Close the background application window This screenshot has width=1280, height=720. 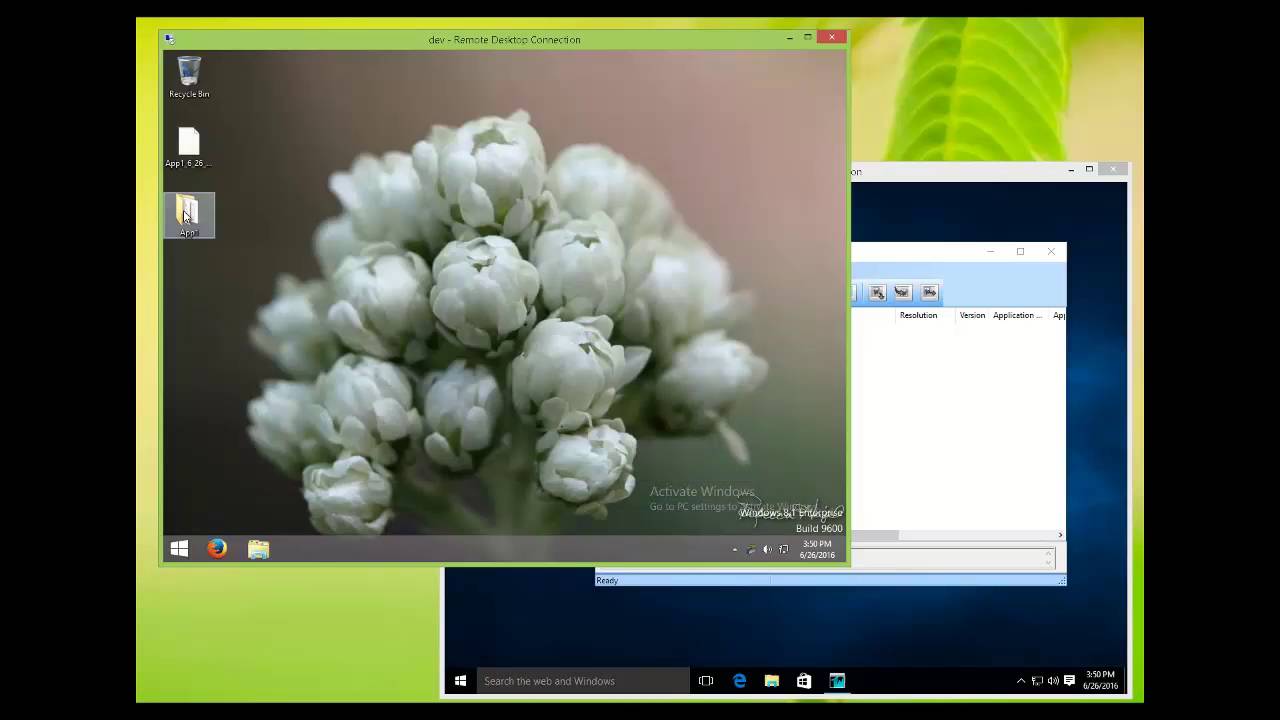1051,252
